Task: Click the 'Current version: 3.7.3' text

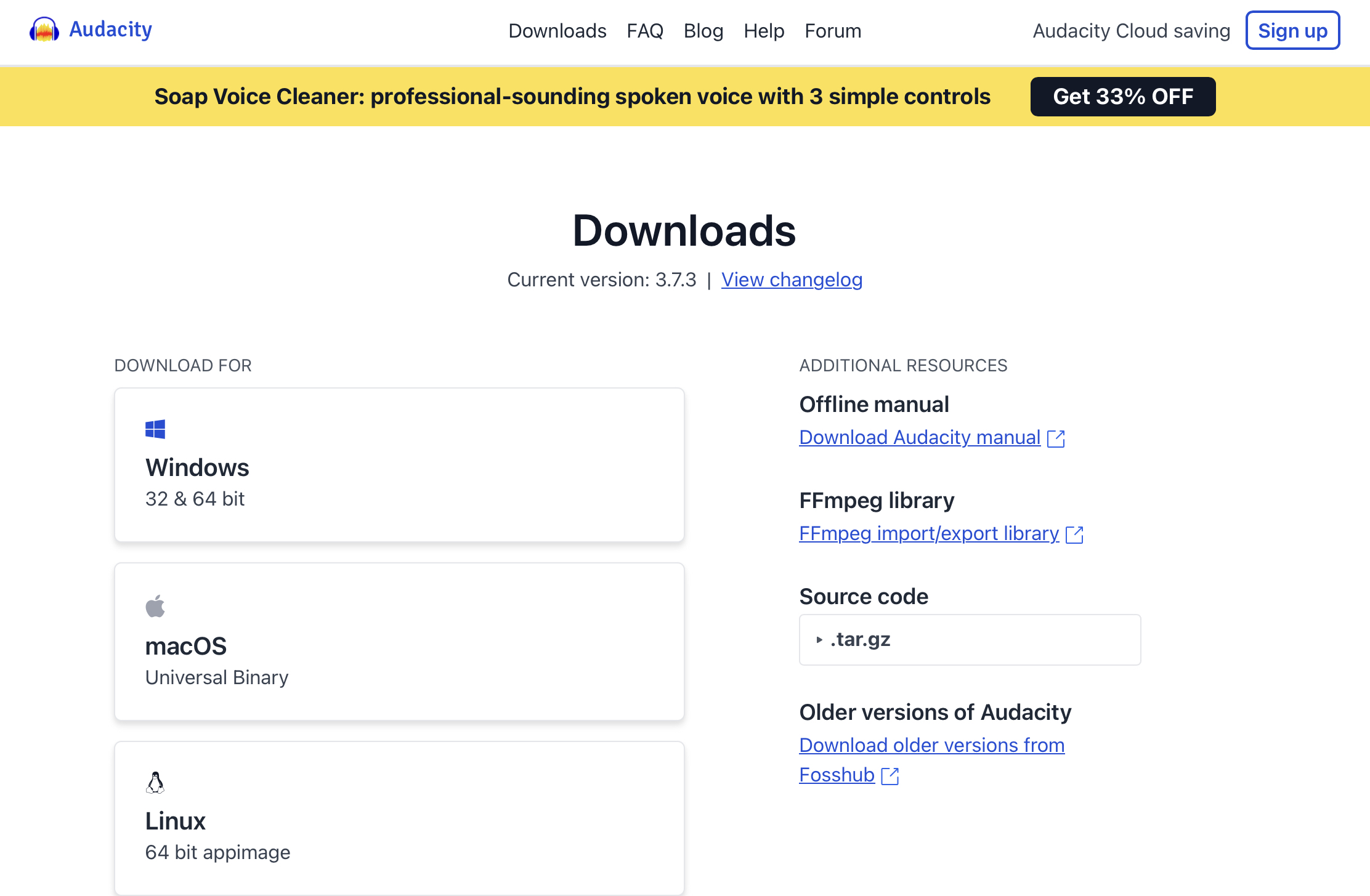Action: (x=601, y=280)
